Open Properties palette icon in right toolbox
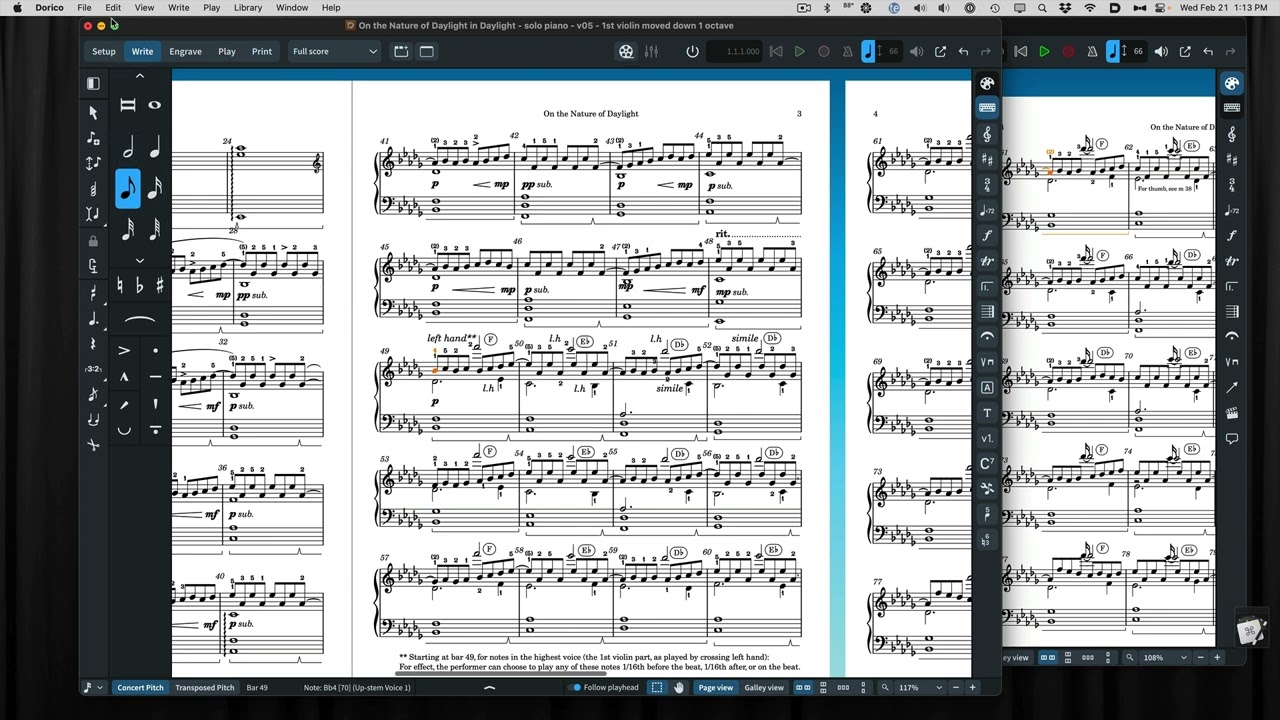 pos(987,83)
